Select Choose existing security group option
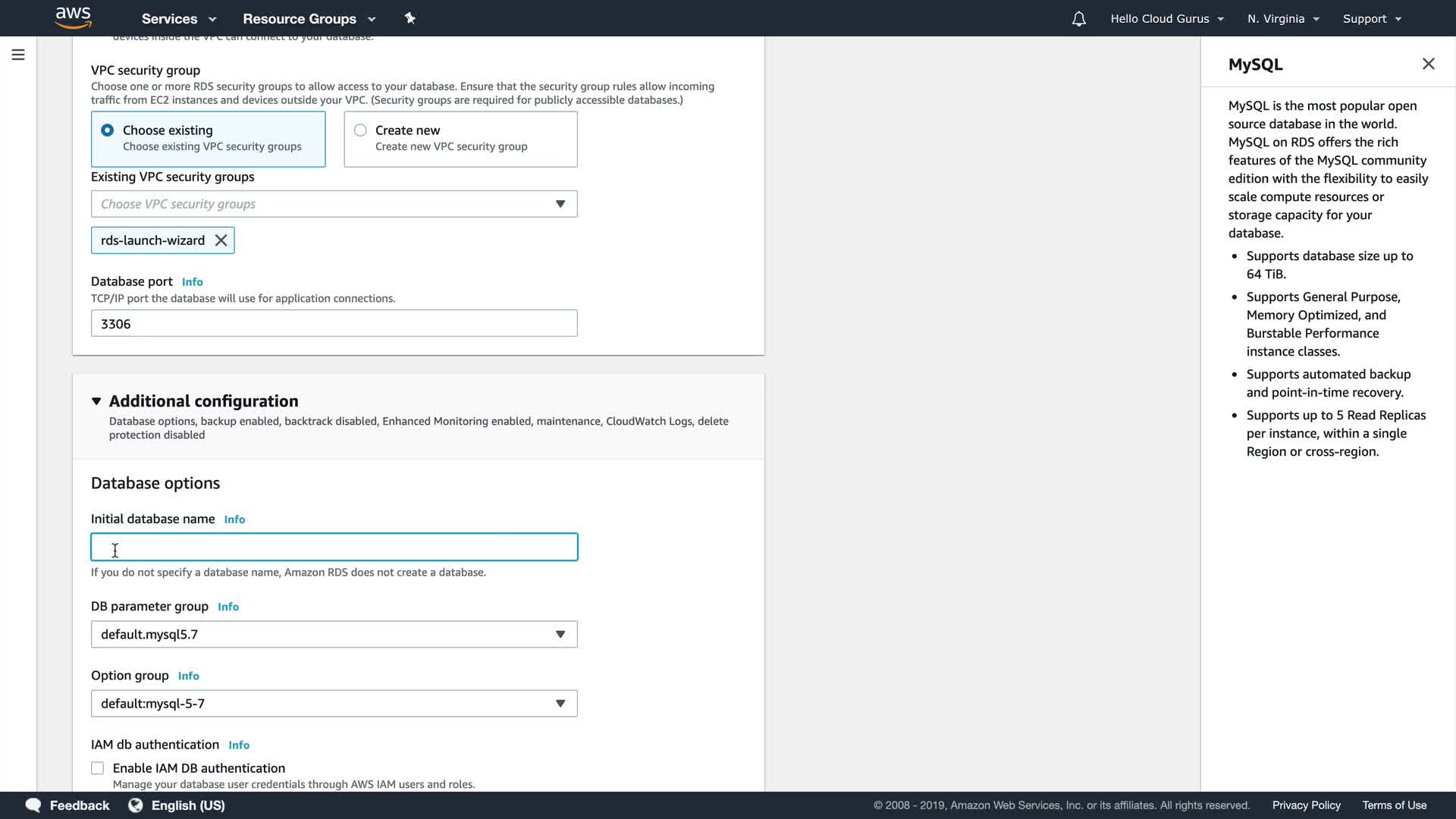The height and width of the screenshot is (819, 1456). tap(108, 130)
